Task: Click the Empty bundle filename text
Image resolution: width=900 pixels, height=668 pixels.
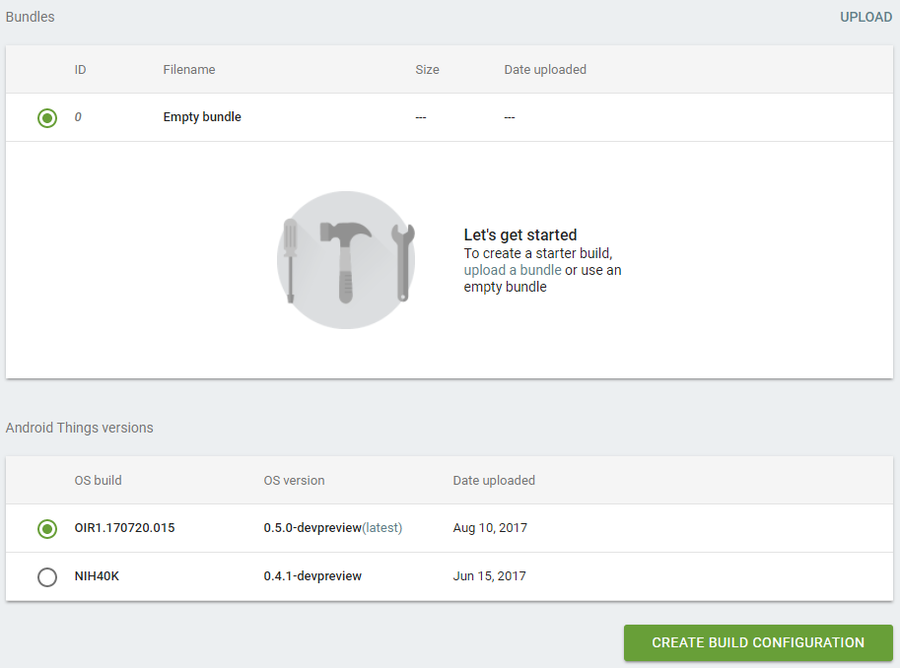Action: pos(202,117)
